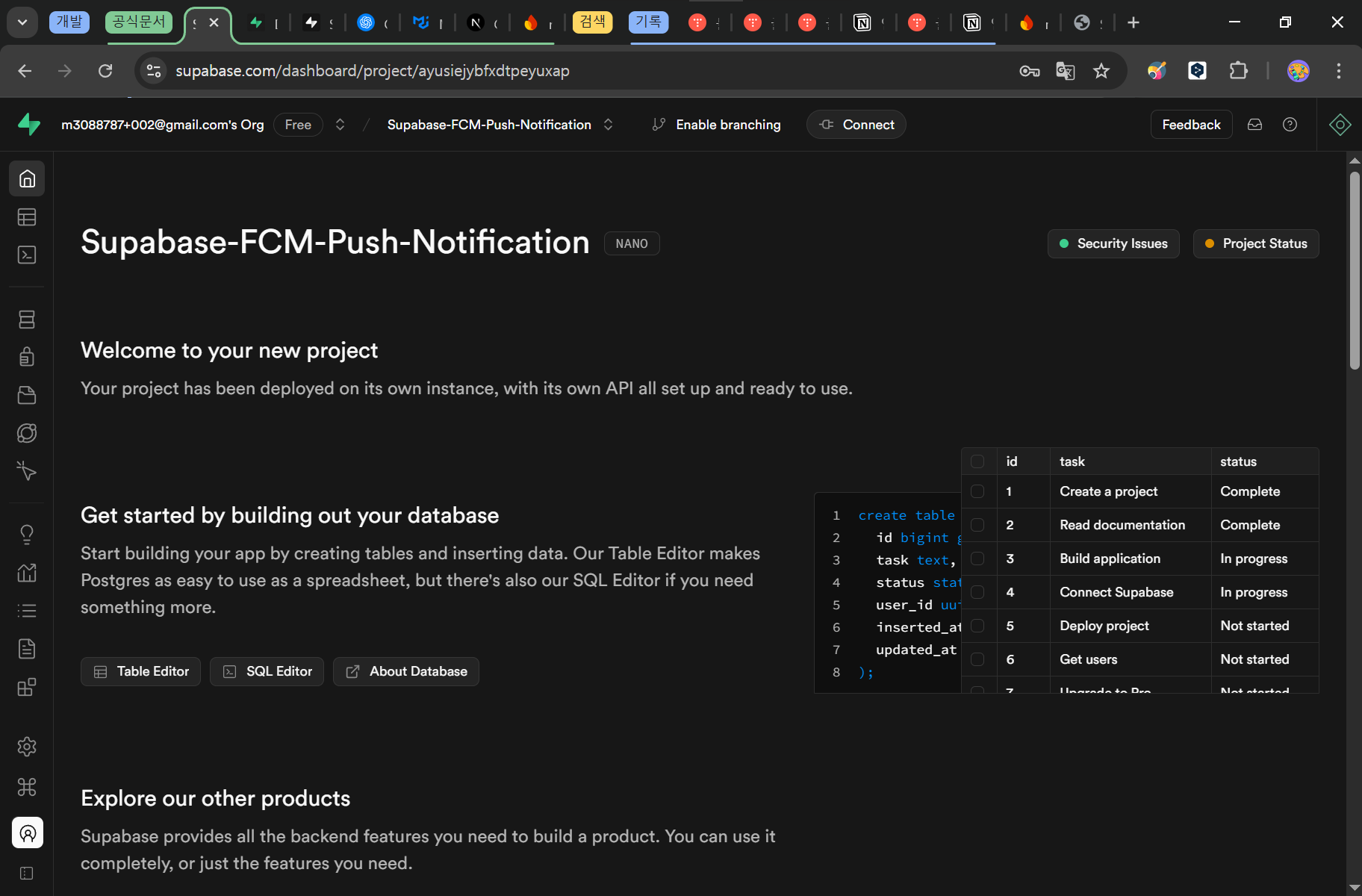Expand the project switcher chevrons
The height and width of the screenshot is (896, 1362).
(x=609, y=125)
